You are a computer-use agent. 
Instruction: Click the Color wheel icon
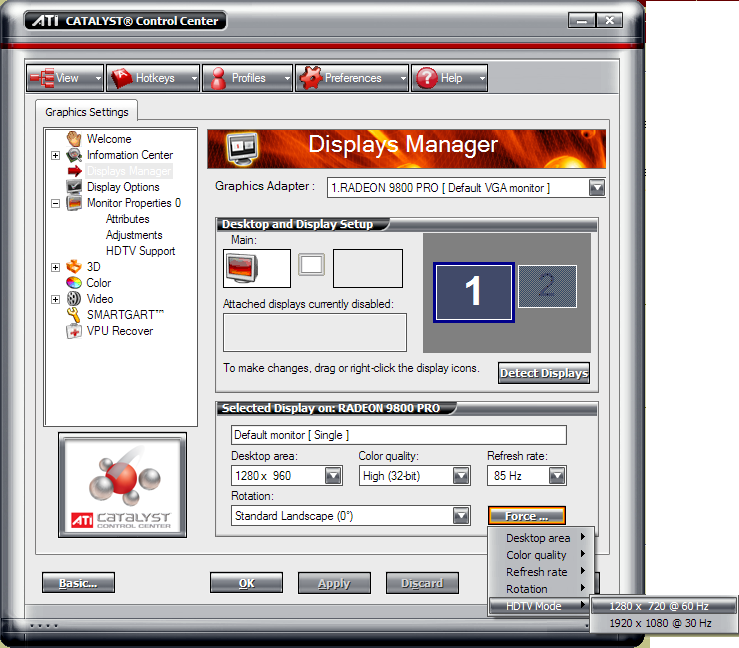(x=74, y=283)
